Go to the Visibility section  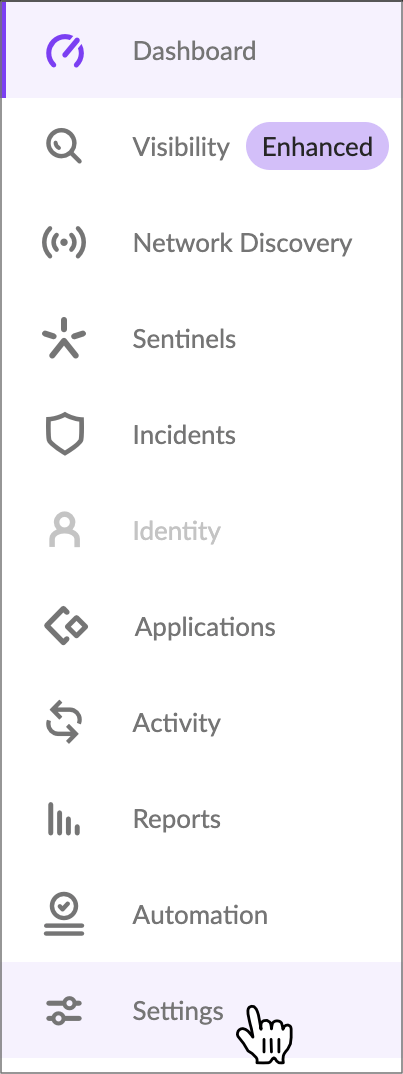point(181,147)
